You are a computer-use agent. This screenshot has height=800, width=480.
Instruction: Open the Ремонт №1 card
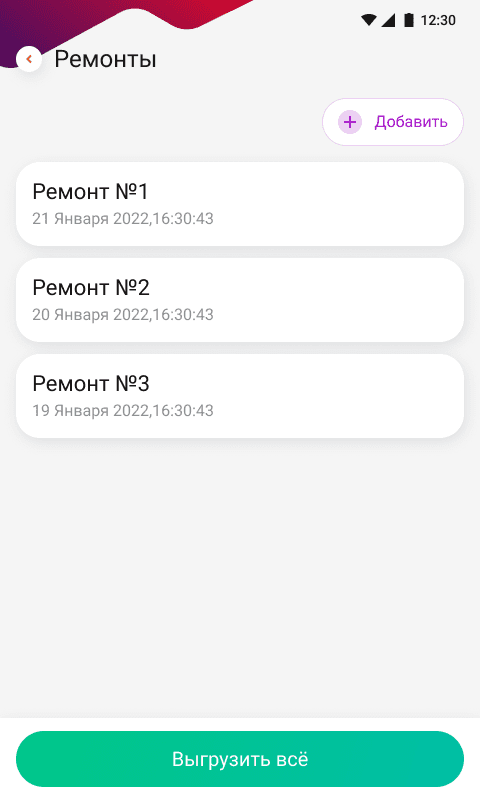point(240,204)
